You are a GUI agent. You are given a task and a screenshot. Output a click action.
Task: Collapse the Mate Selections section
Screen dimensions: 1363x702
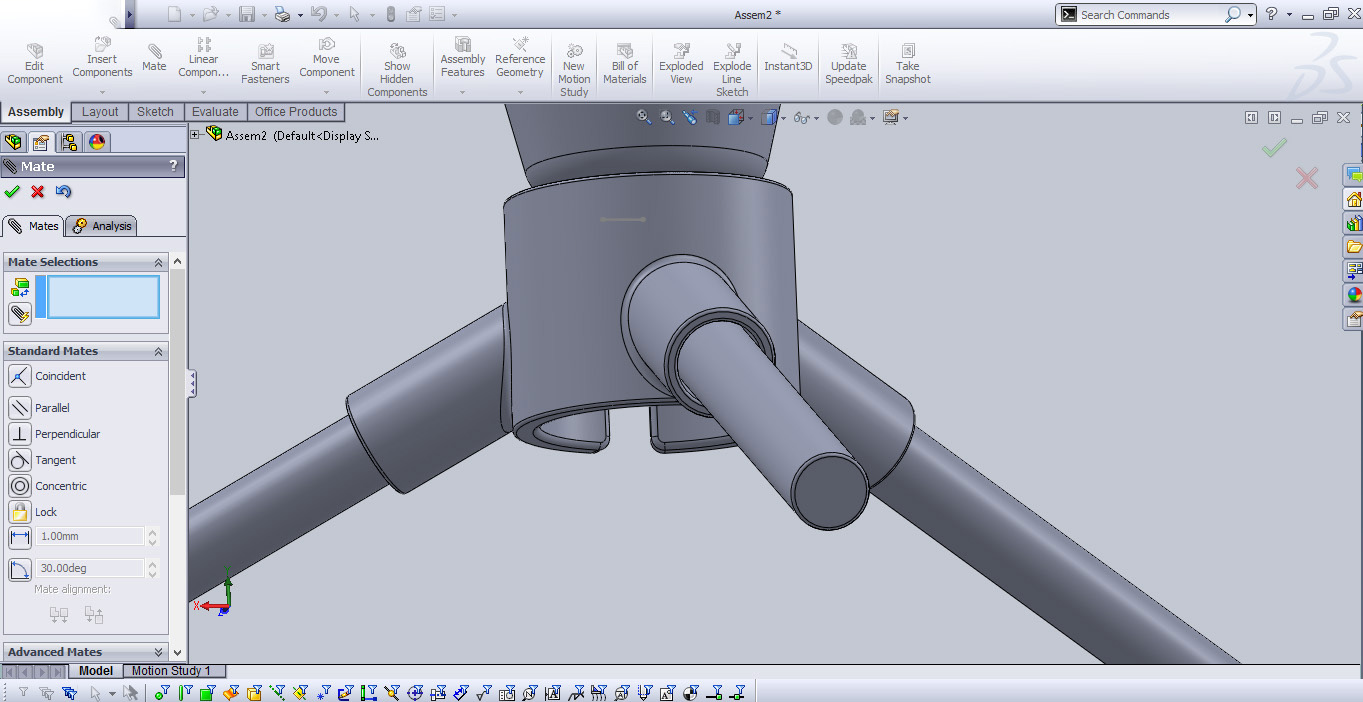(x=158, y=262)
